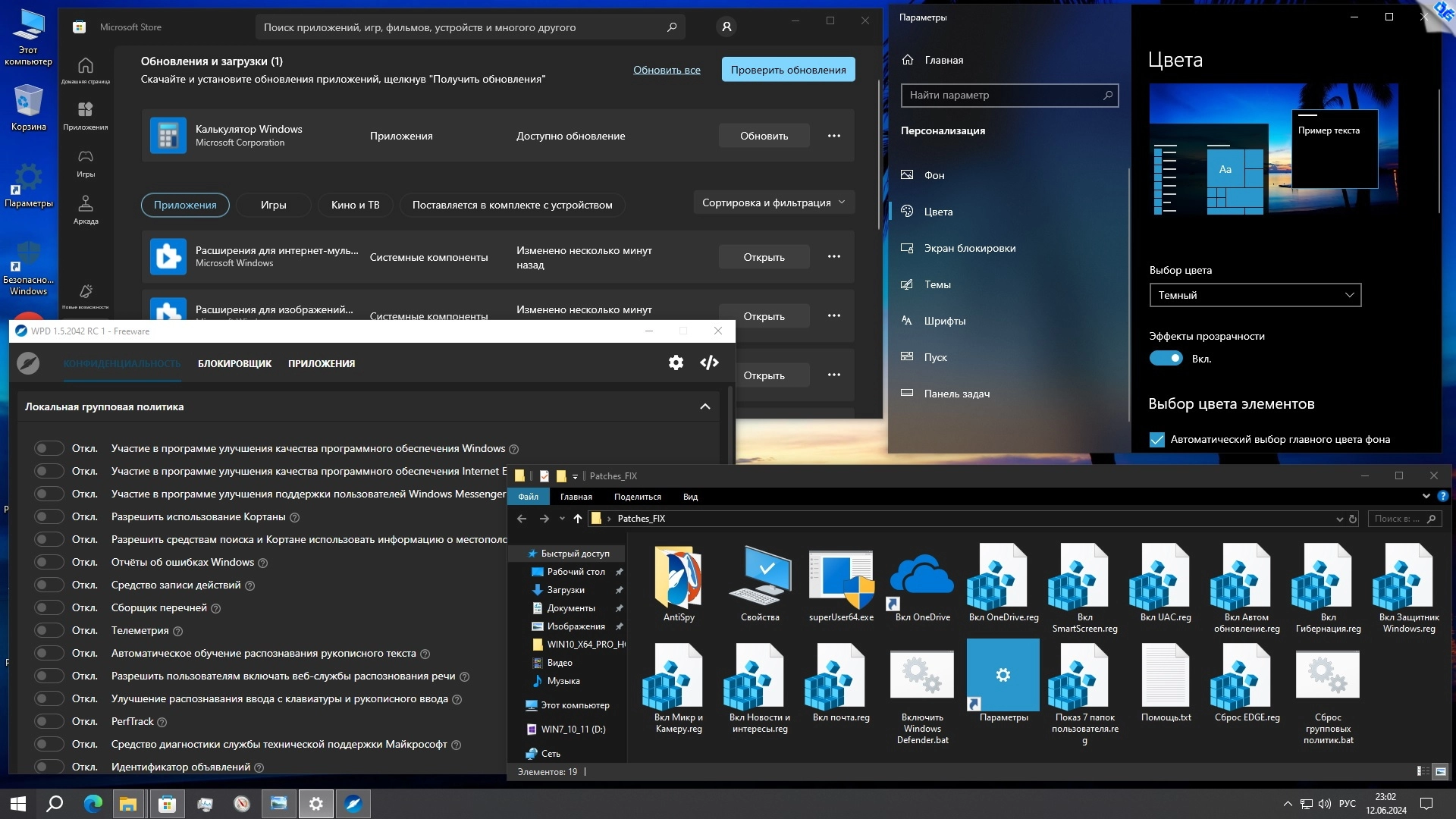The height and width of the screenshot is (819, 1456).
Task: Switch to the БЛОКИРОВЩИК tab
Action: (x=234, y=364)
